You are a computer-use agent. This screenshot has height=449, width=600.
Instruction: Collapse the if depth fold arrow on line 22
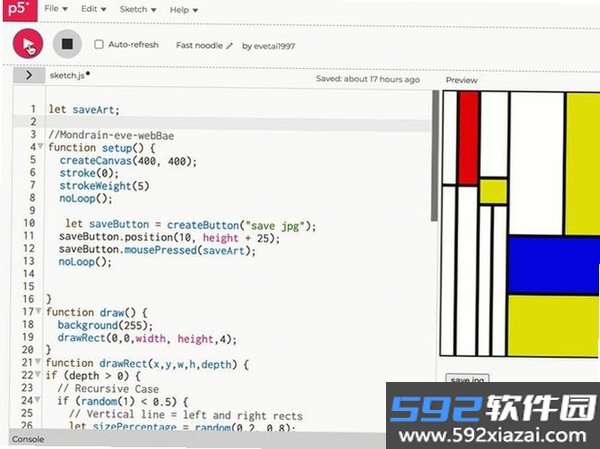[38, 374]
